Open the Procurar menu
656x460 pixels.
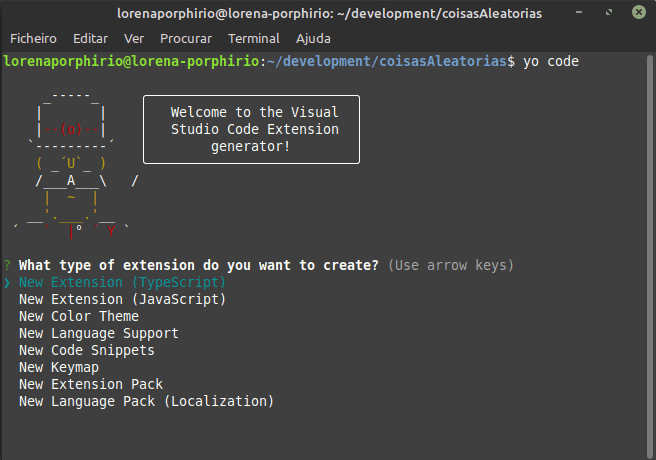[186, 38]
